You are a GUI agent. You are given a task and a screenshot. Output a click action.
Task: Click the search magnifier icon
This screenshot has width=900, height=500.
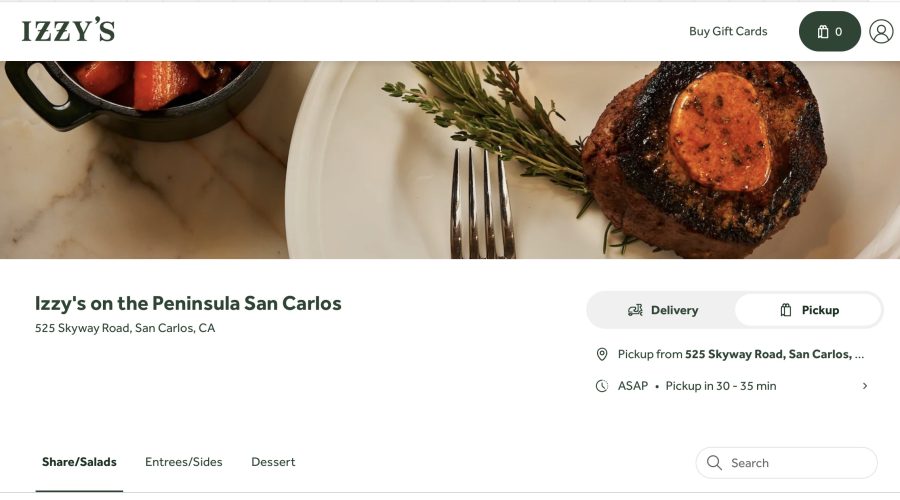714,463
